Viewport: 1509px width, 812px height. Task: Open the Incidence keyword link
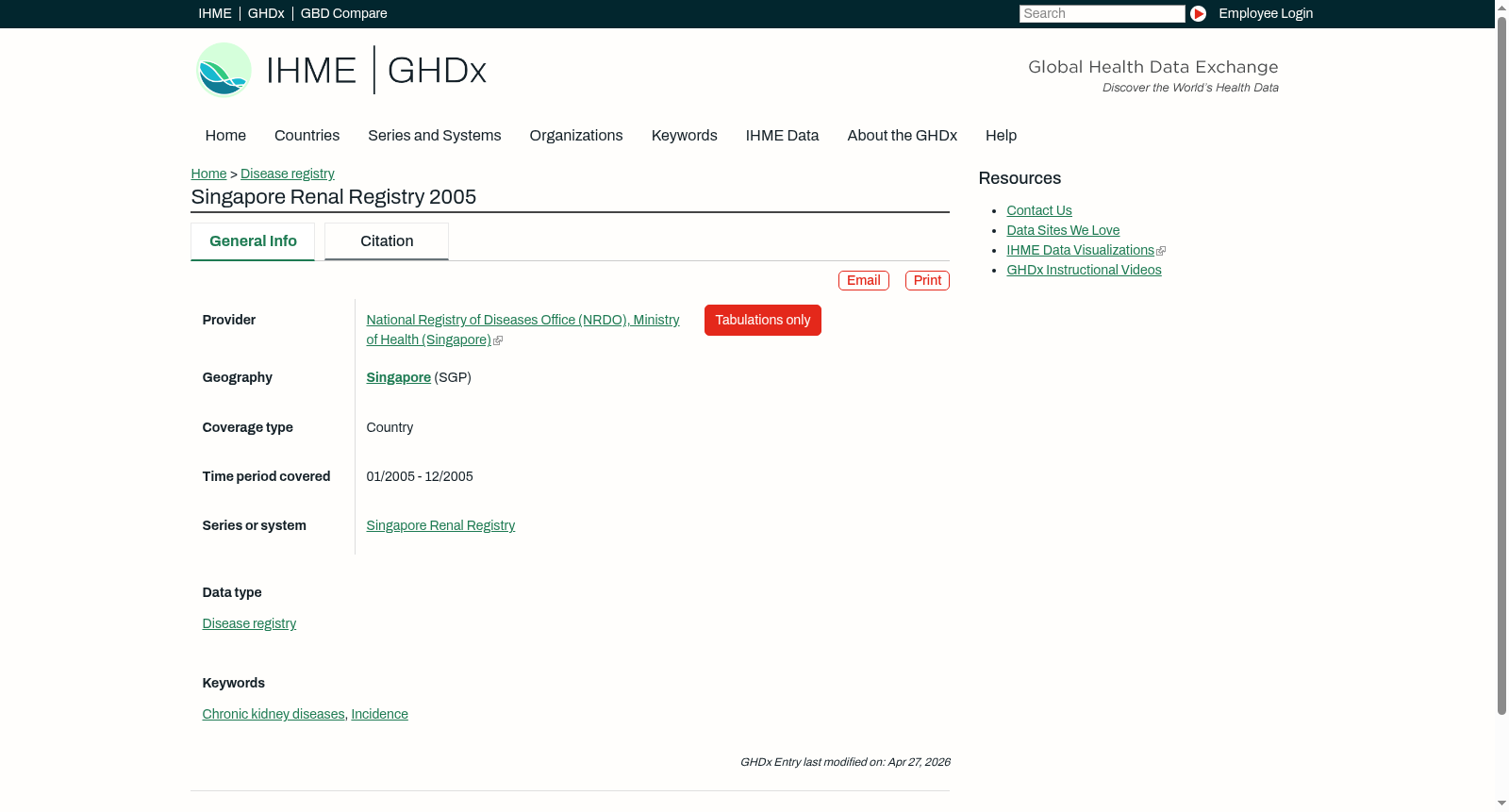[379, 715]
